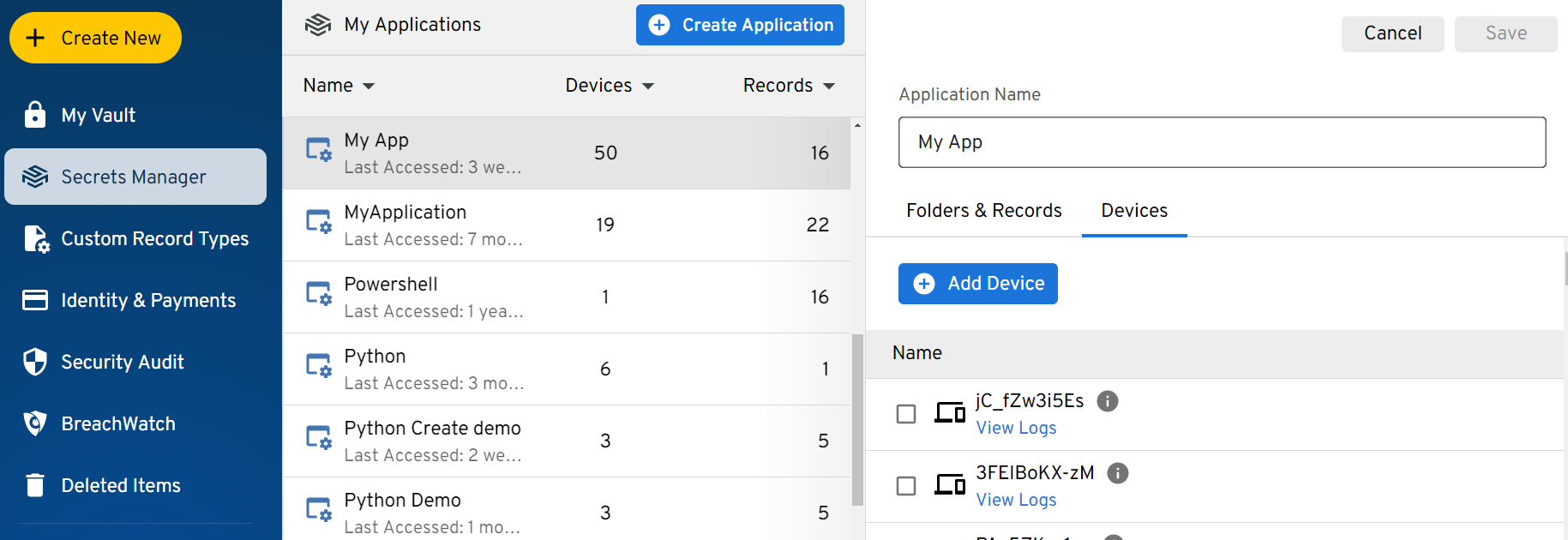Click the Application Name text field
Viewport: 1568px width, 540px height.
[1222, 142]
